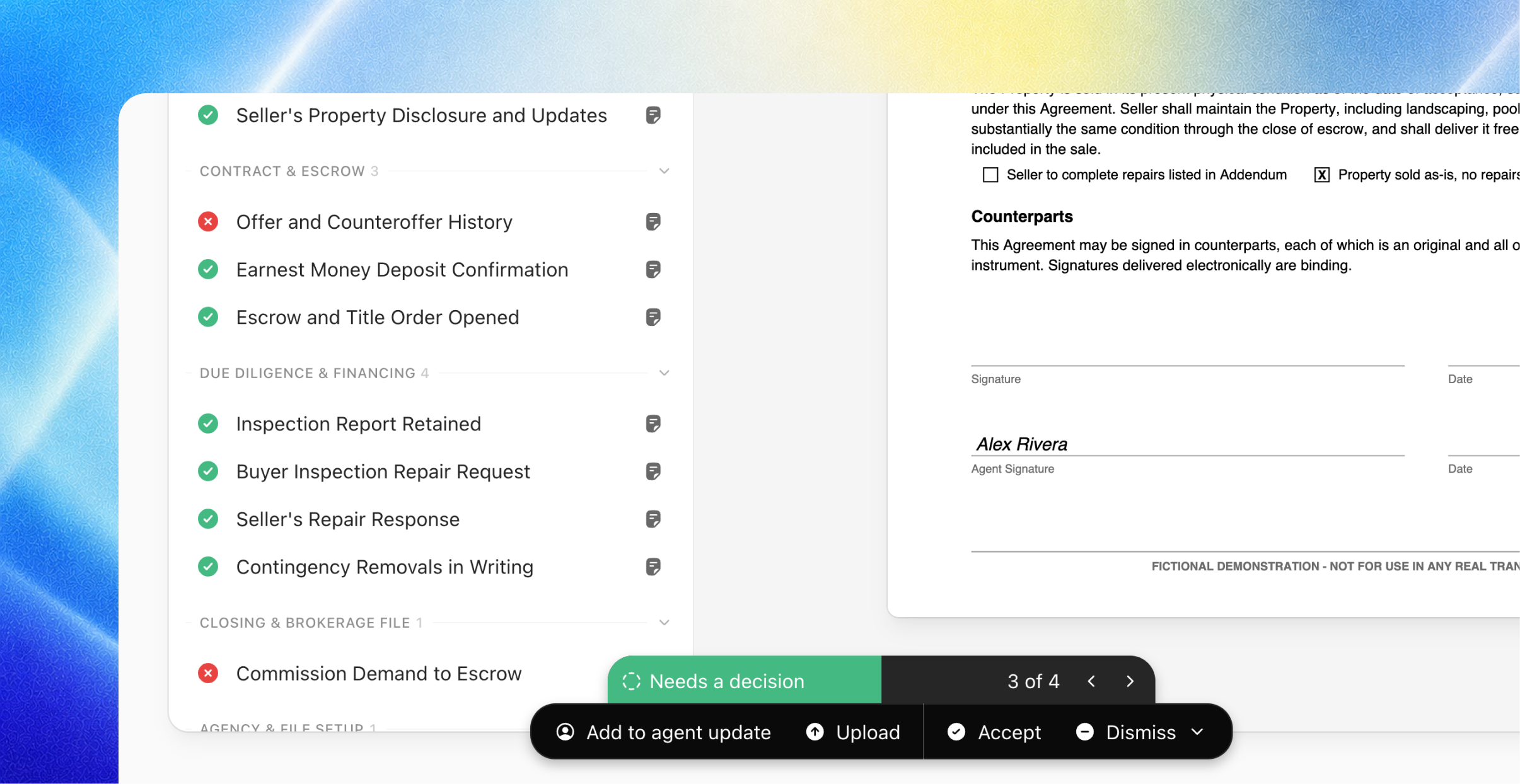Viewport: 1520px width, 784px height.
Task: Click red X status of Commission Demand to Escrow
Action: pyautogui.click(x=208, y=673)
